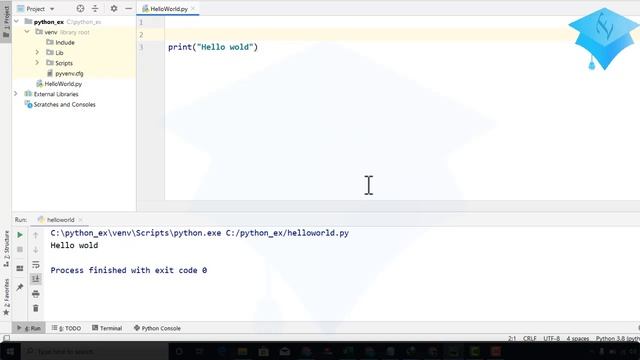Screen dimensions: 640x360
Task: Collapse the venv folder
Action: [27, 32]
